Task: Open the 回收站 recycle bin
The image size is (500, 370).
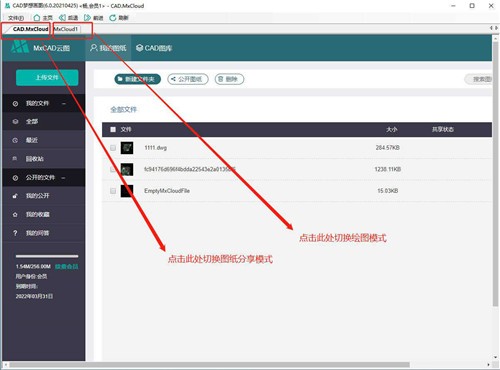Action: point(43,159)
